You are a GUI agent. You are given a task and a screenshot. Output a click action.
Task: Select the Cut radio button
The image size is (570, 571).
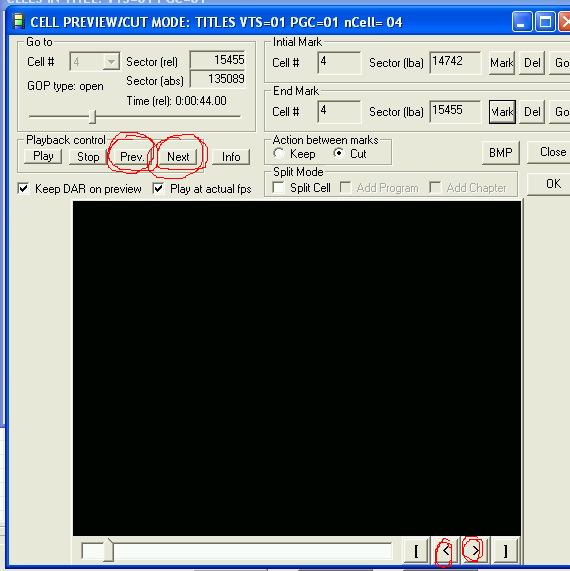pos(339,153)
